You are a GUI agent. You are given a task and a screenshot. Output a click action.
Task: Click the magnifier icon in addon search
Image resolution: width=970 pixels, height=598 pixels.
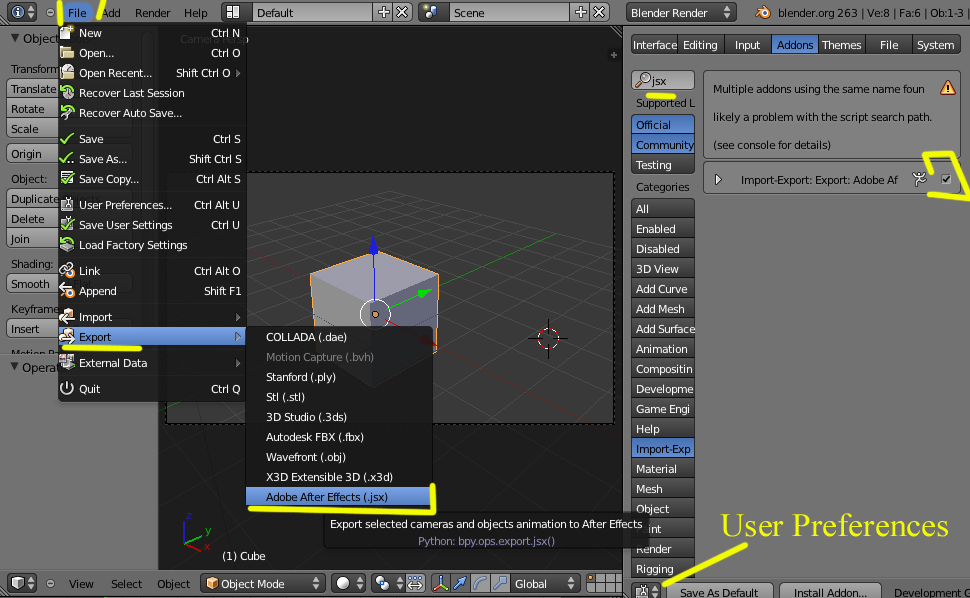click(x=643, y=80)
